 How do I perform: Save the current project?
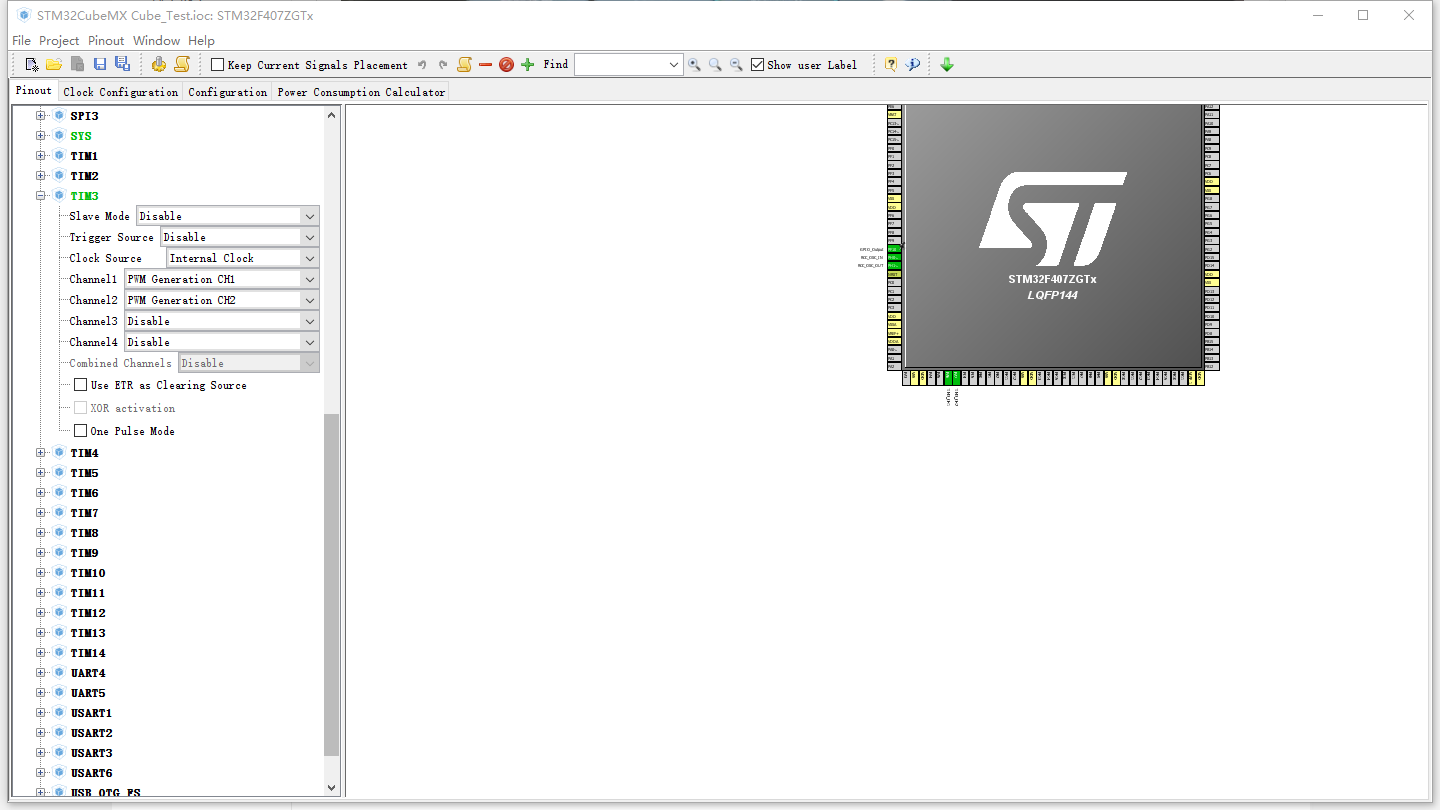pyautogui.click(x=99, y=64)
